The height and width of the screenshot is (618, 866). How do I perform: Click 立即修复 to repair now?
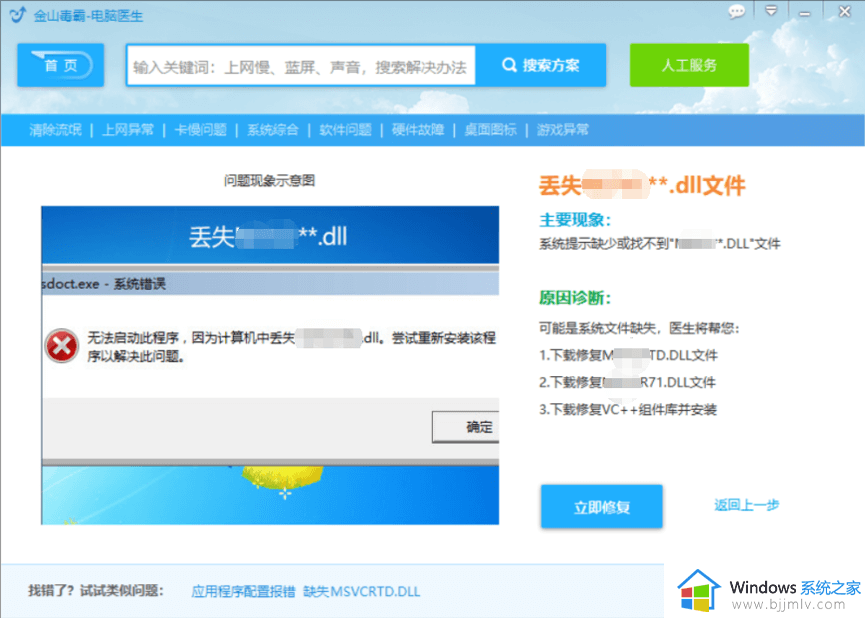[601, 506]
